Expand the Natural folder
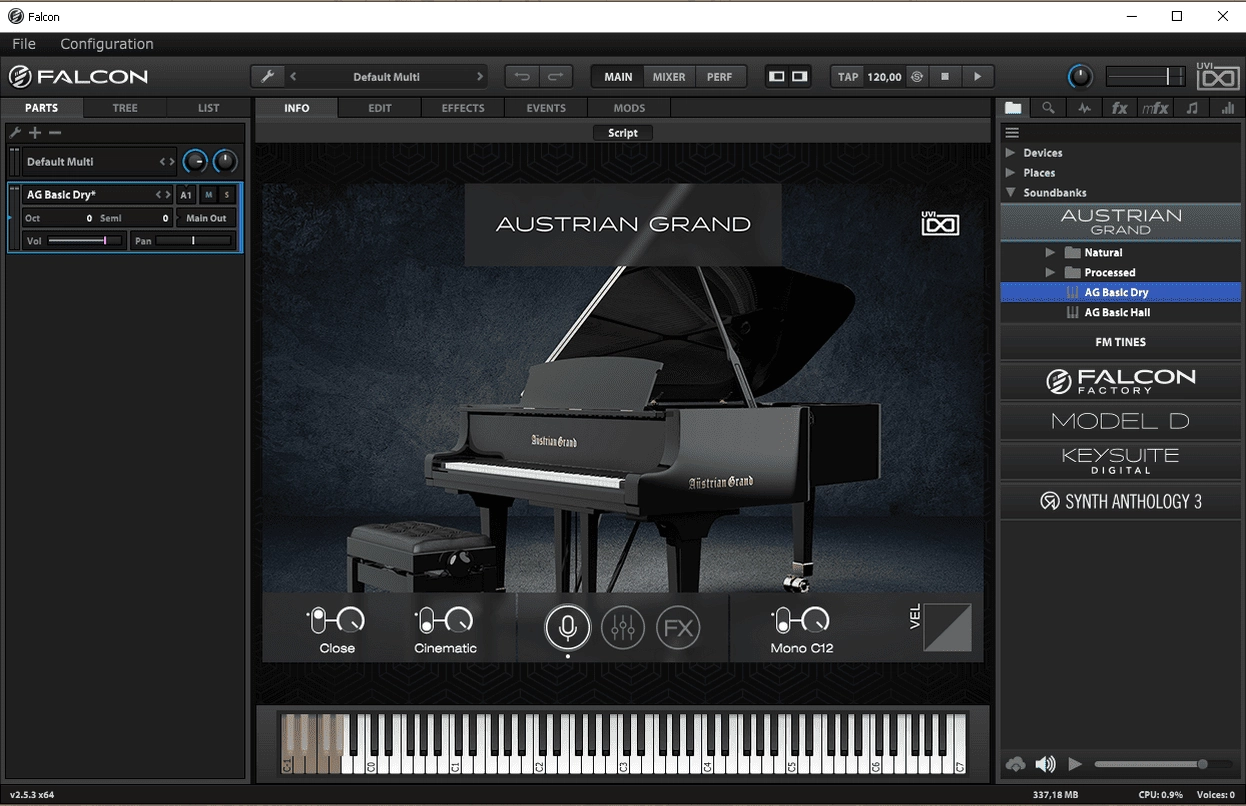This screenshot has height=806, width=1246. (1050, 253)
